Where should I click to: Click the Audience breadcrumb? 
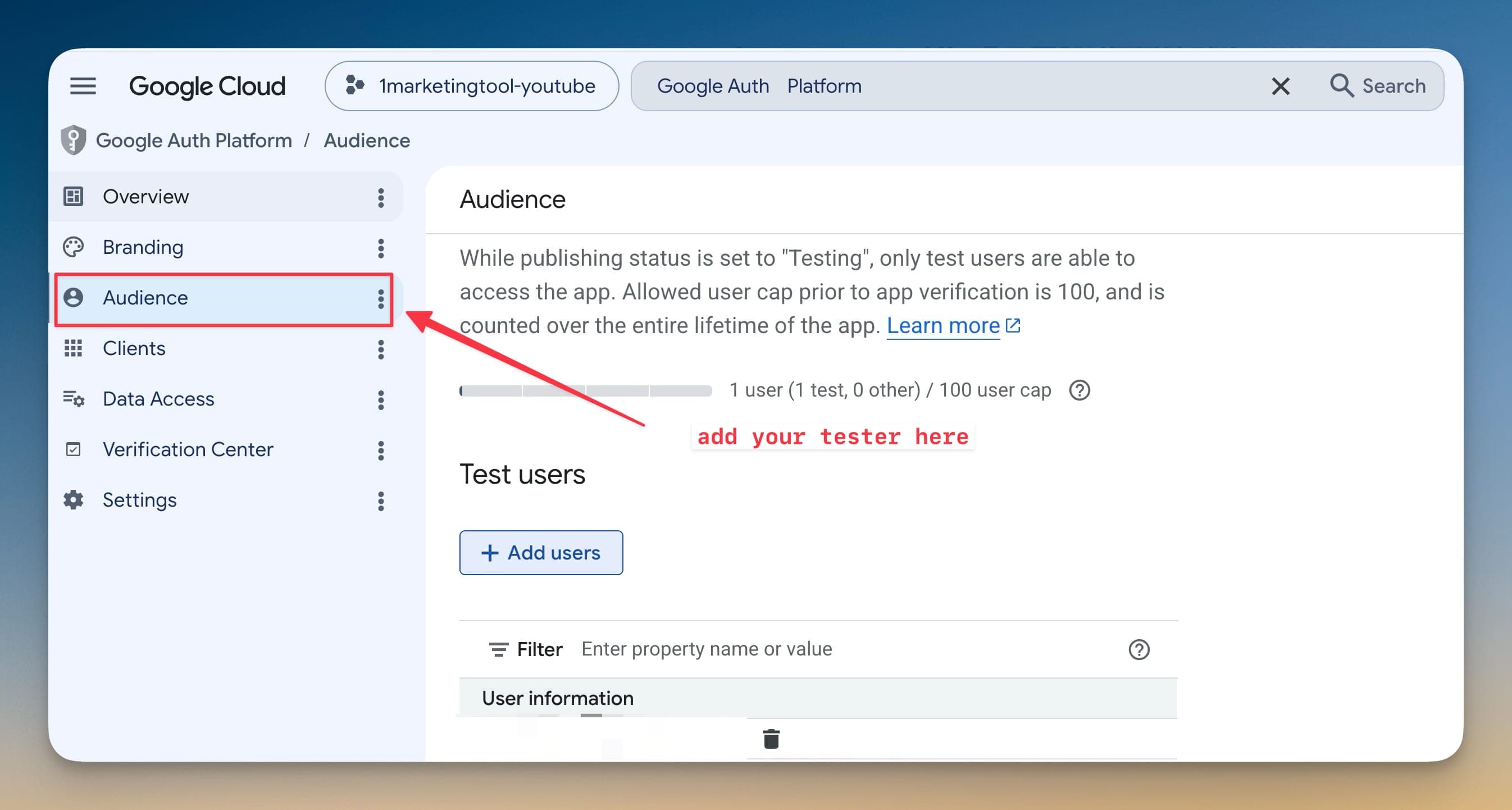[367, 140]
